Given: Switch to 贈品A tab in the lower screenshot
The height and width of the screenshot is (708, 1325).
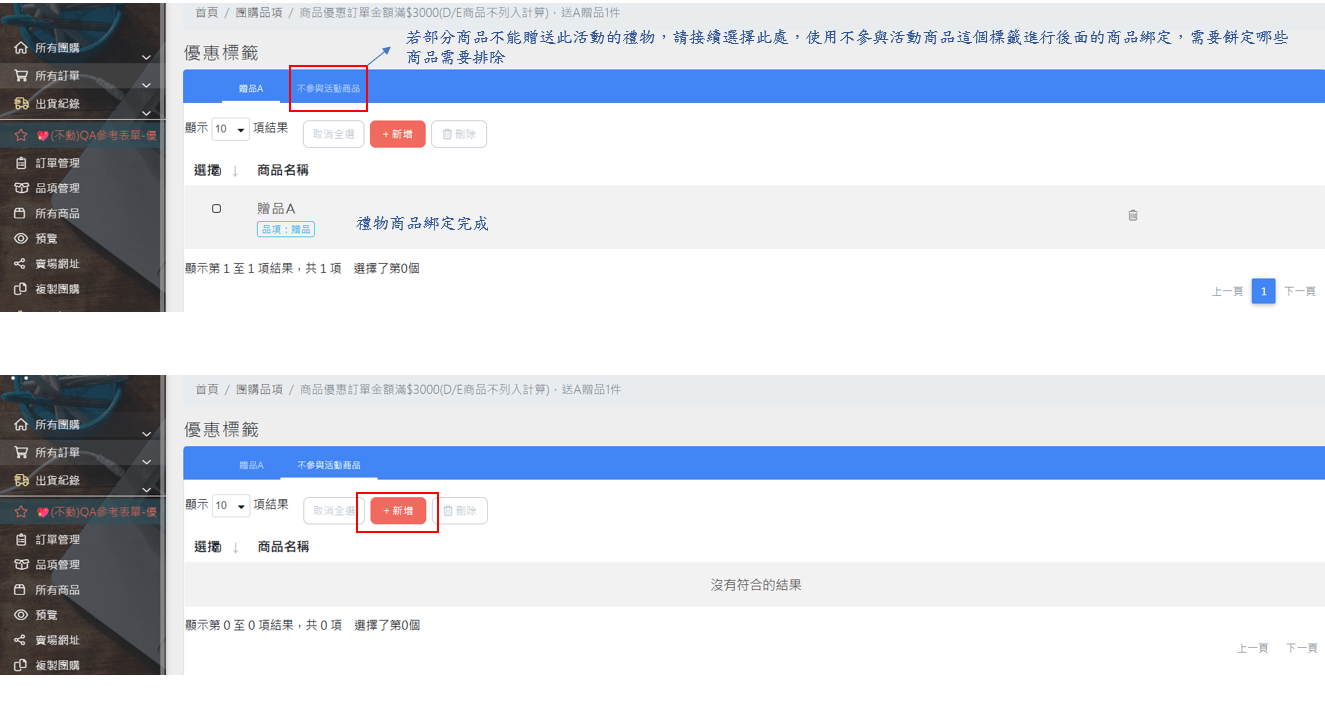Looking at the screenshot, I should (x=251, y=465).
